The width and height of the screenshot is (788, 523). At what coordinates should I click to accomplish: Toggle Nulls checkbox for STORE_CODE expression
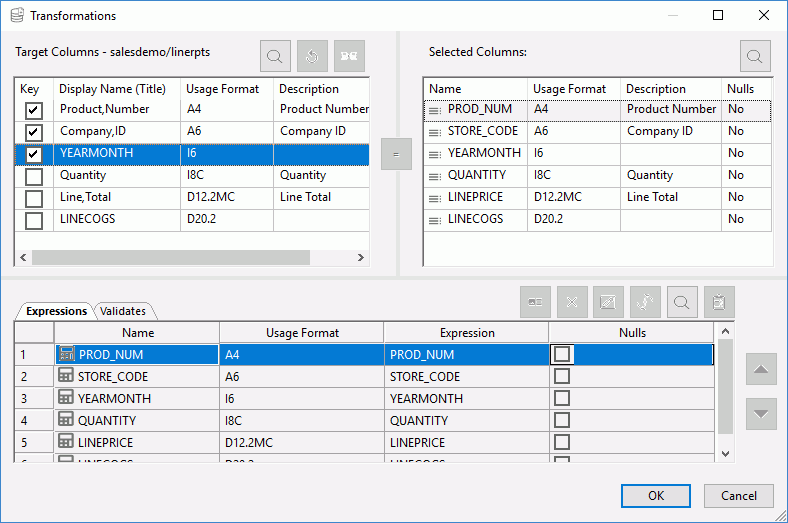[562, 376]
